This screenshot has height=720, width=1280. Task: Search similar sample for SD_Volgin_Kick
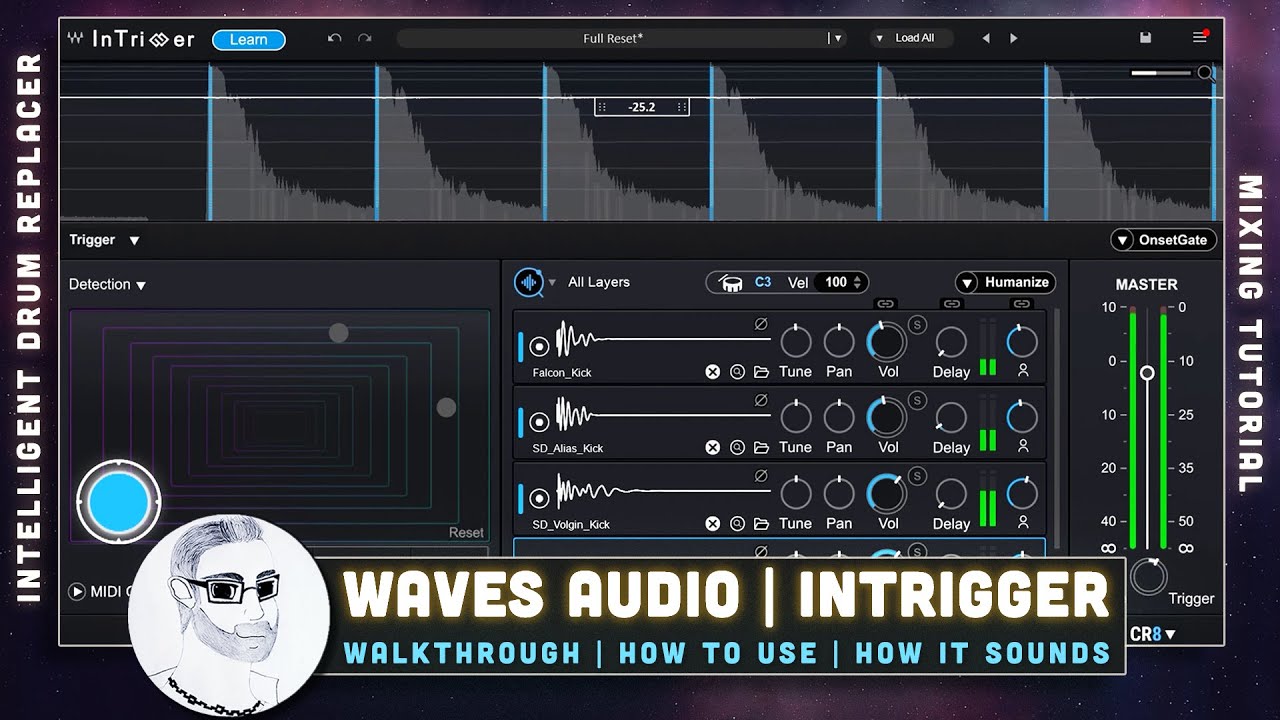[x=737, y=524]
